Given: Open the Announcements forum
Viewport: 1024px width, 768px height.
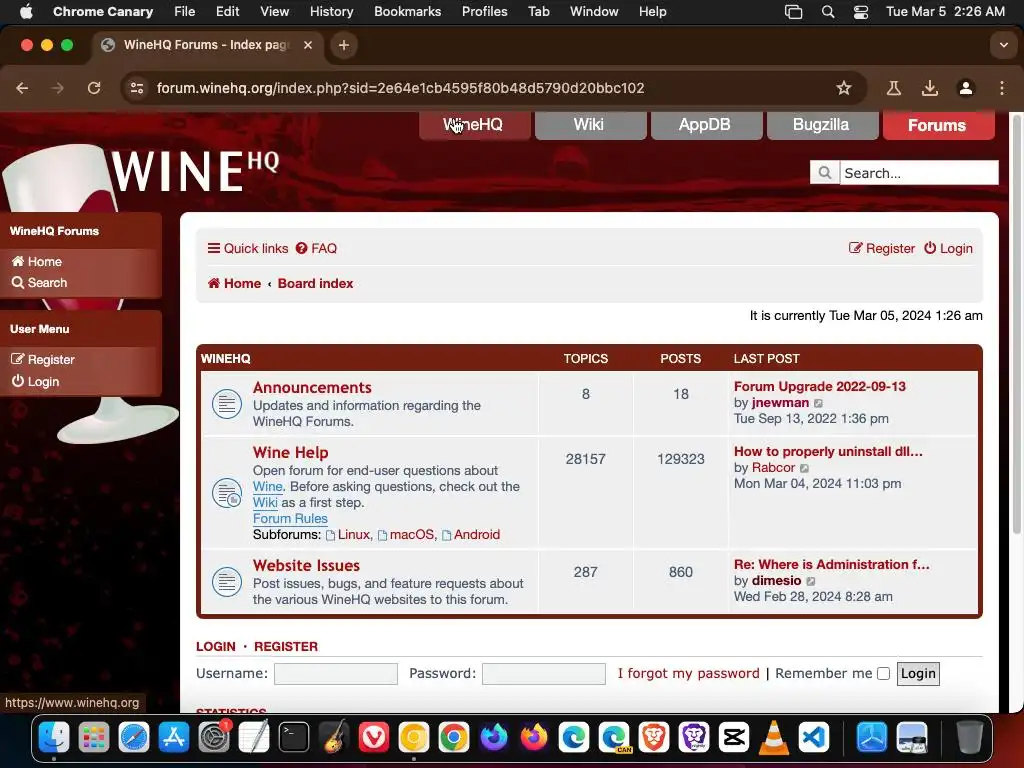Looking at the screenshot, I should click(312, 388).
